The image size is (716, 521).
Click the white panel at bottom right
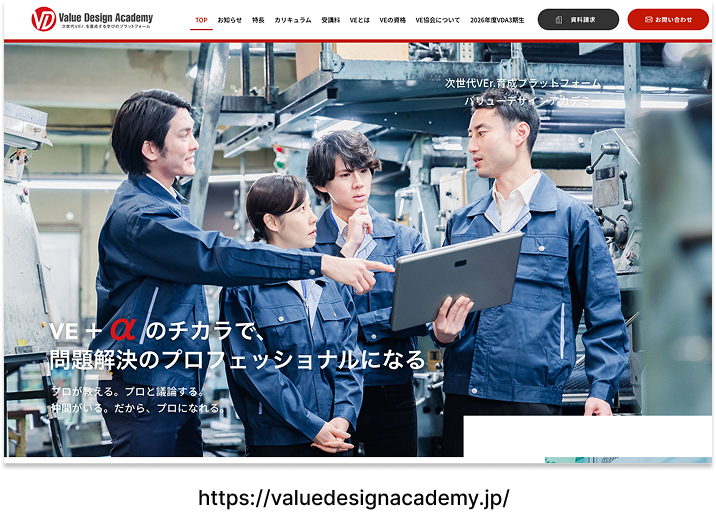coord(586,437)
